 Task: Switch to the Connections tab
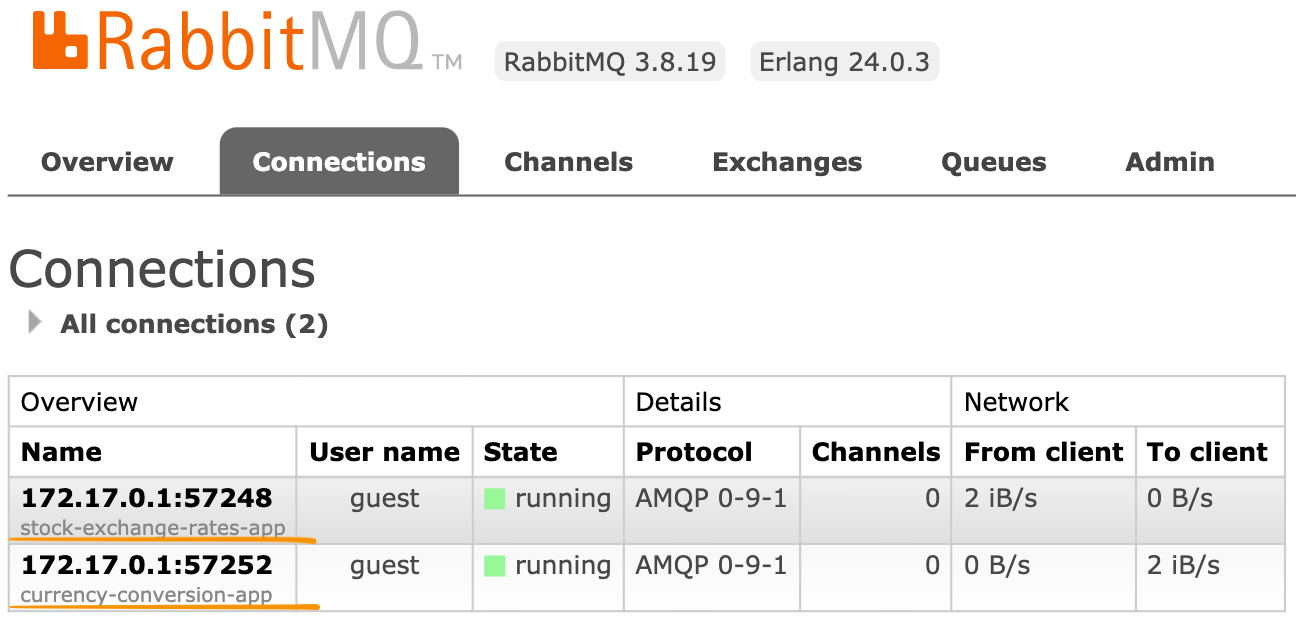339,161
